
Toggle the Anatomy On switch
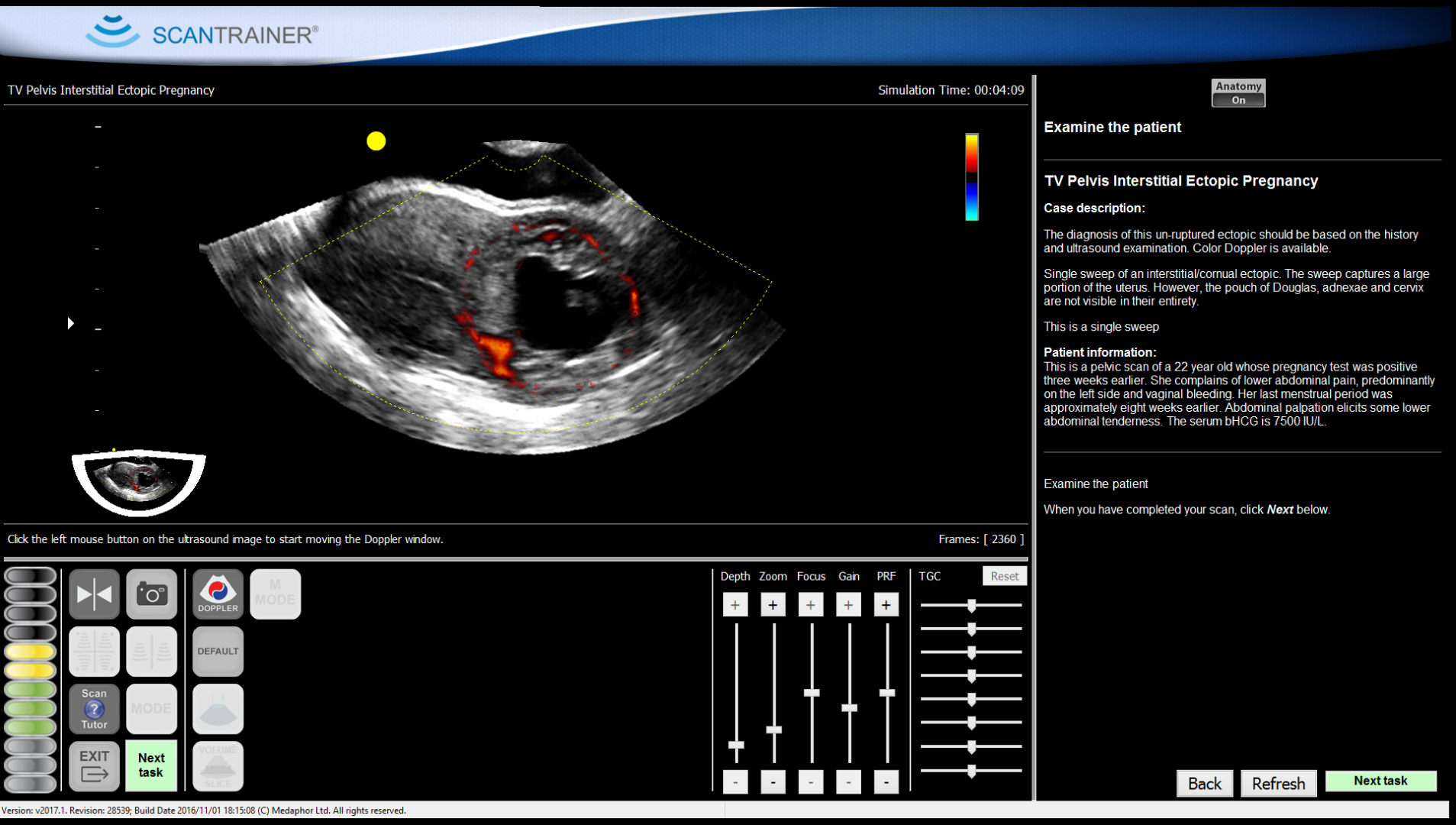point(1238,93)
